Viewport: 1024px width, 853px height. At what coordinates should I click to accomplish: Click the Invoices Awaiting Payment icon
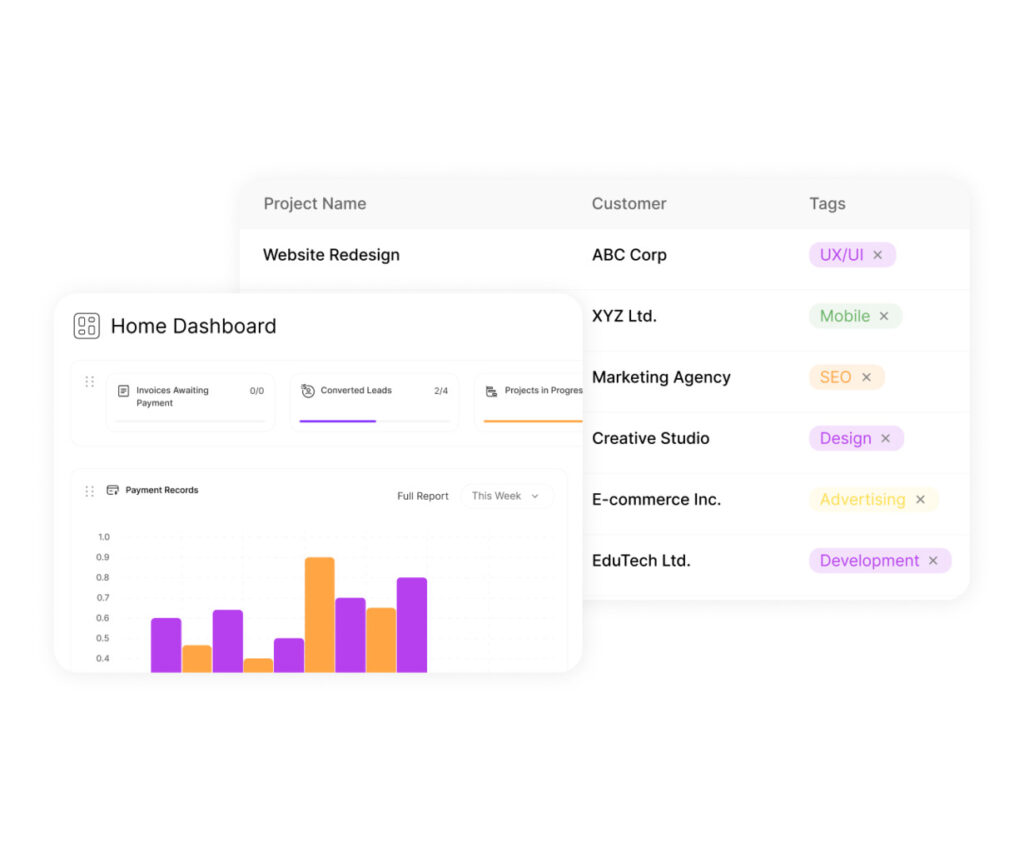click(124, 391)
